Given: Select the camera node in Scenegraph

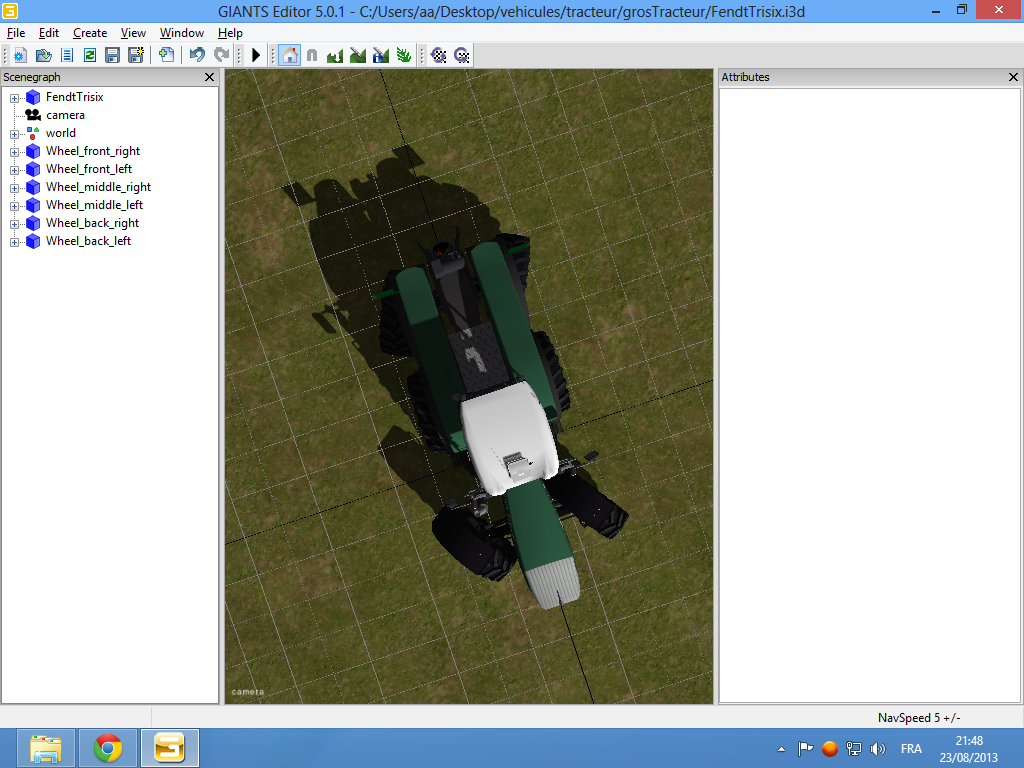Looking at the screenshot, I should [x=65, y=115].
